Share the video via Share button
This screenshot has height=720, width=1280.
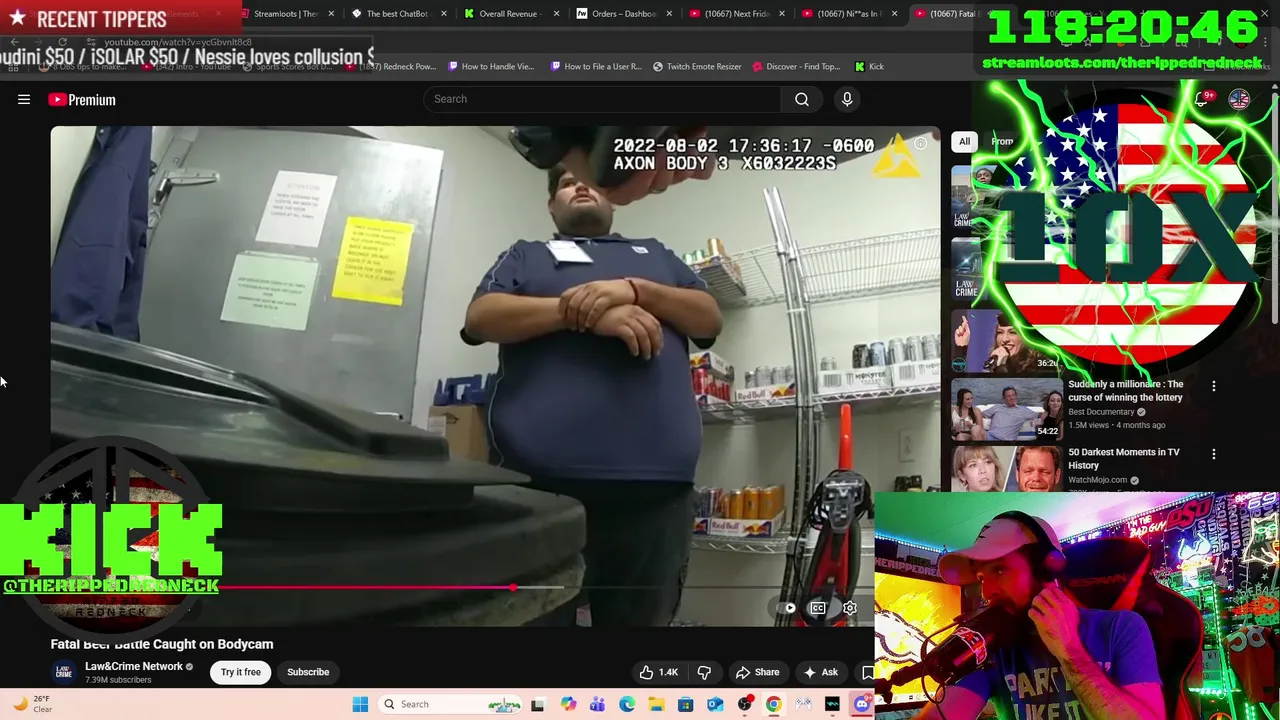[757, 672]
